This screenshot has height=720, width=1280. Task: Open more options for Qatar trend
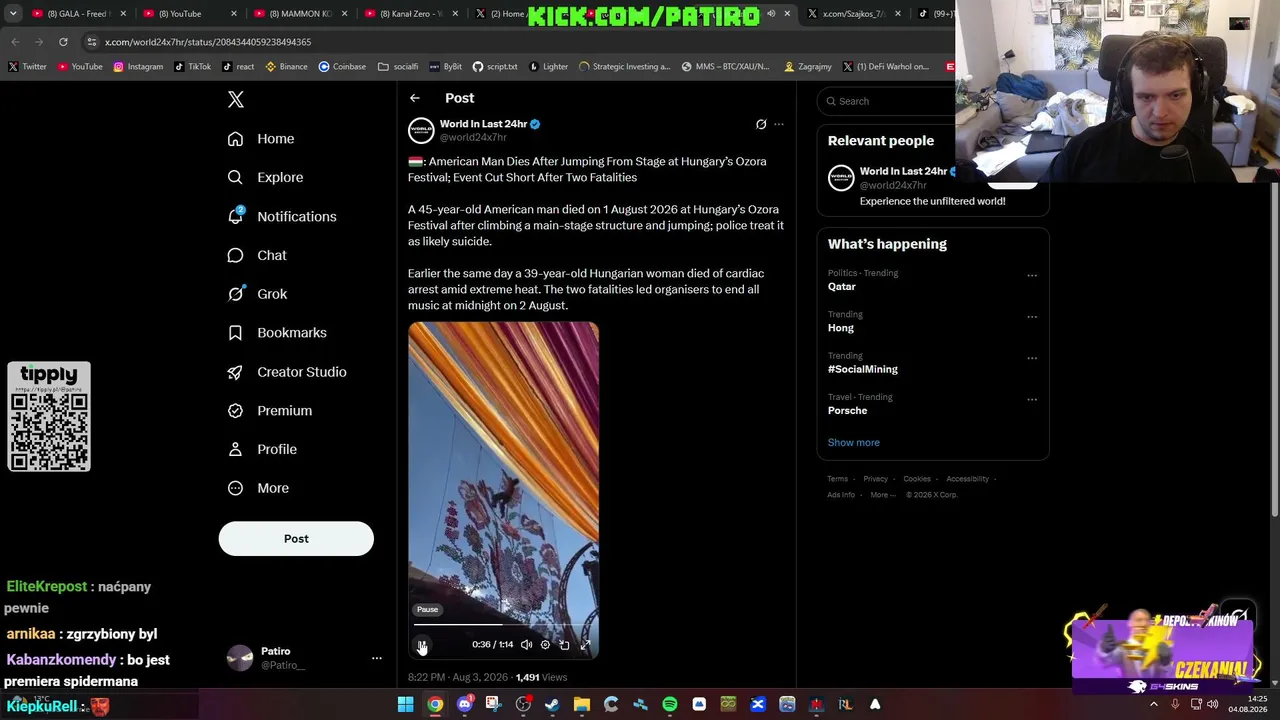click(1032, 275)
